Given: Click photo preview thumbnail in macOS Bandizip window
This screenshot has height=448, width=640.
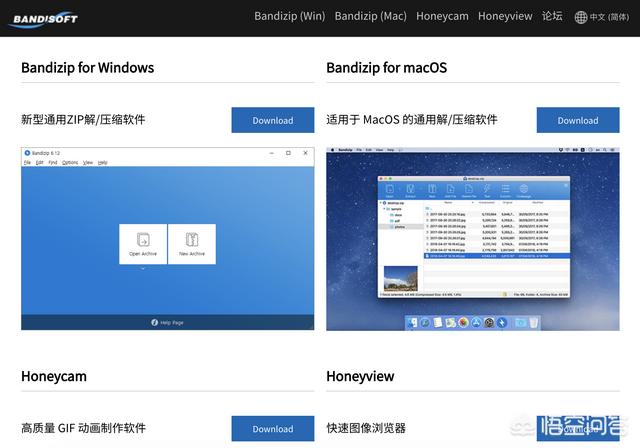Looking at the screenshot, I should 401,278.
